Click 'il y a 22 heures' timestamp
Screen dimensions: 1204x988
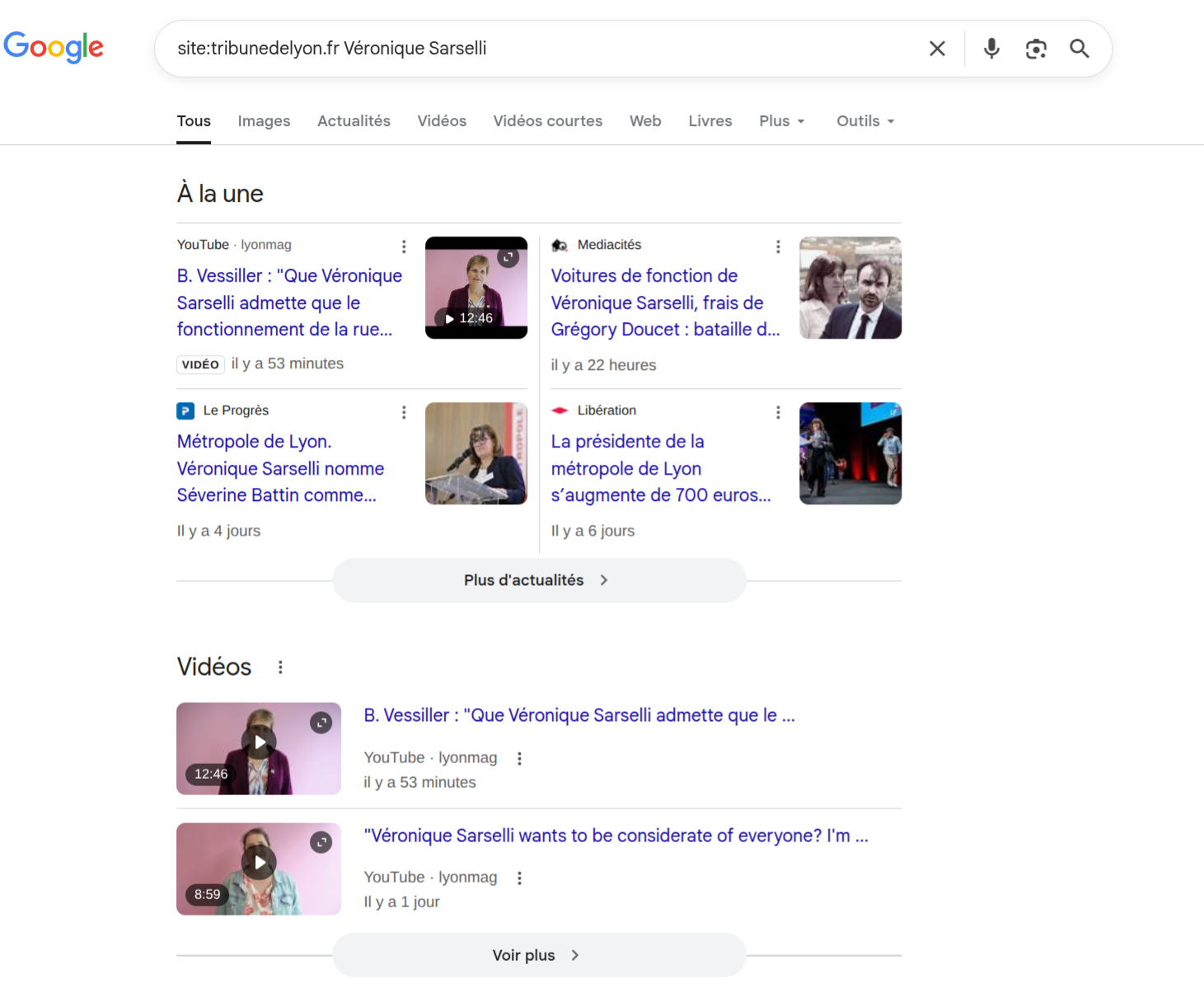coord(603,365)
